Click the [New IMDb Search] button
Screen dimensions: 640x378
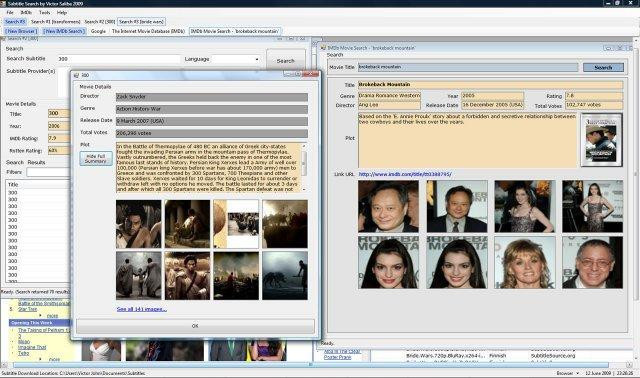pos(64,31)
